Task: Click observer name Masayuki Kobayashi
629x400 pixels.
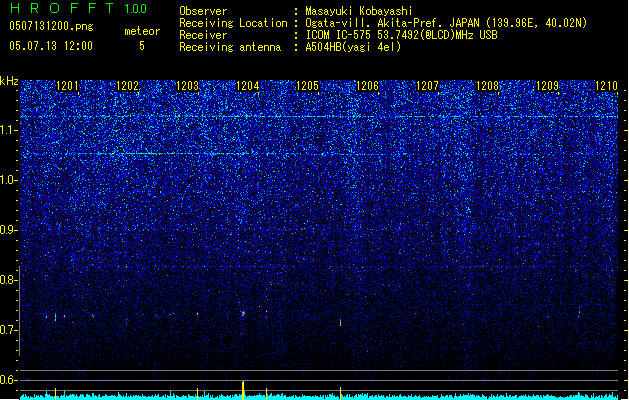Action: [359, 11]
